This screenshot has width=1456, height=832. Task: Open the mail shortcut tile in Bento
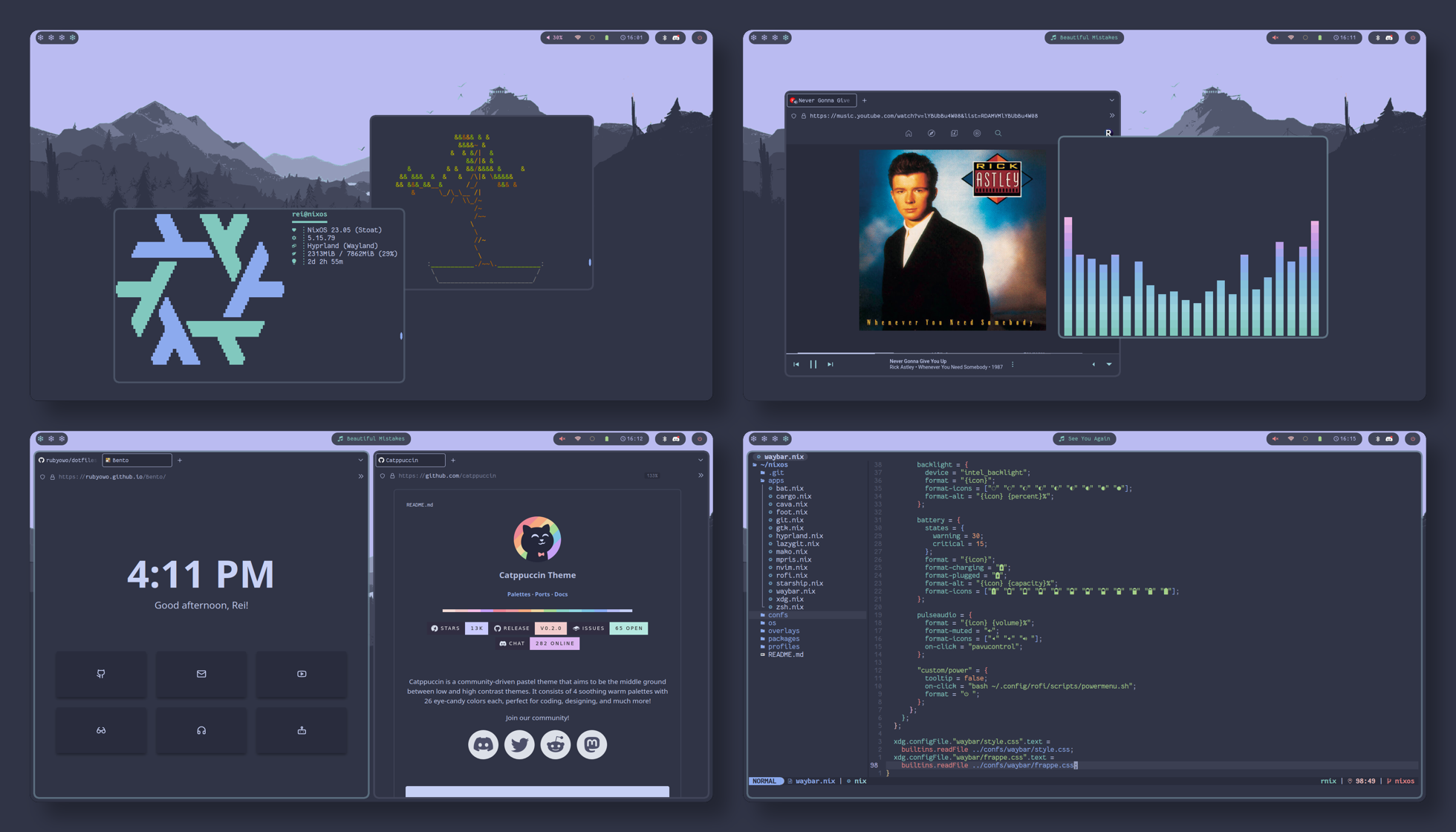click(x=201, y=674)
